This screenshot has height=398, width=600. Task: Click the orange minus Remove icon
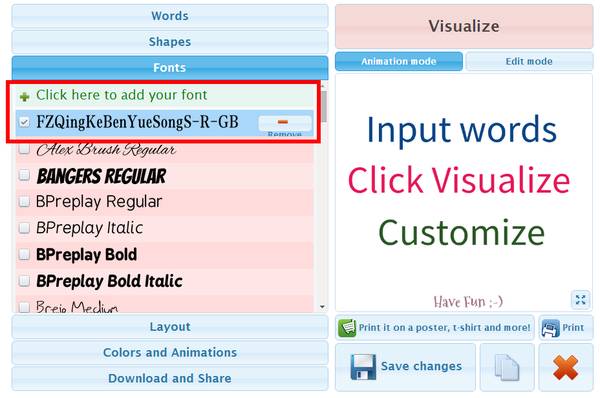click(x=283, y=122)
